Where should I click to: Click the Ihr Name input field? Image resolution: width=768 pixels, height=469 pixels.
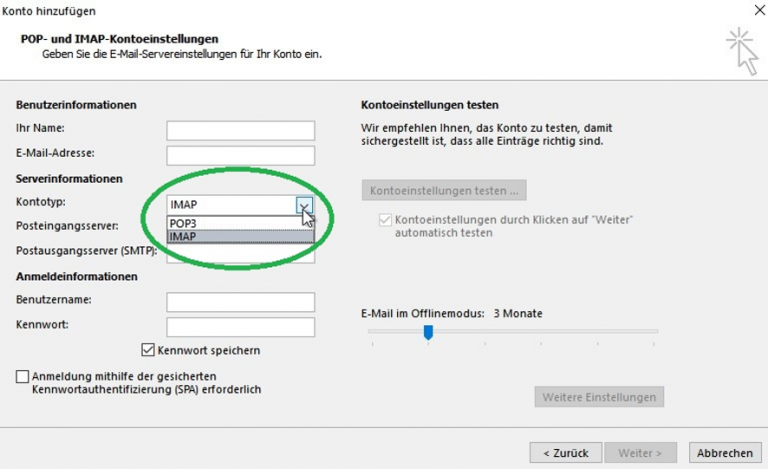coord(240,131)
